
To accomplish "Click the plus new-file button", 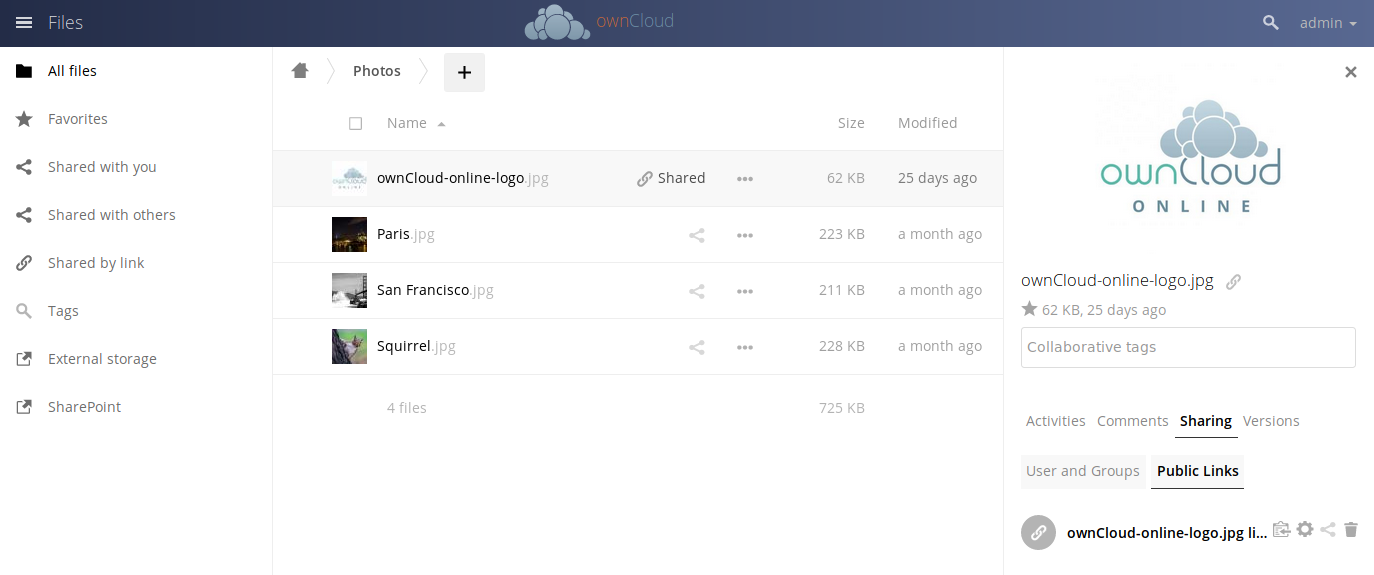I will (464, 72).
